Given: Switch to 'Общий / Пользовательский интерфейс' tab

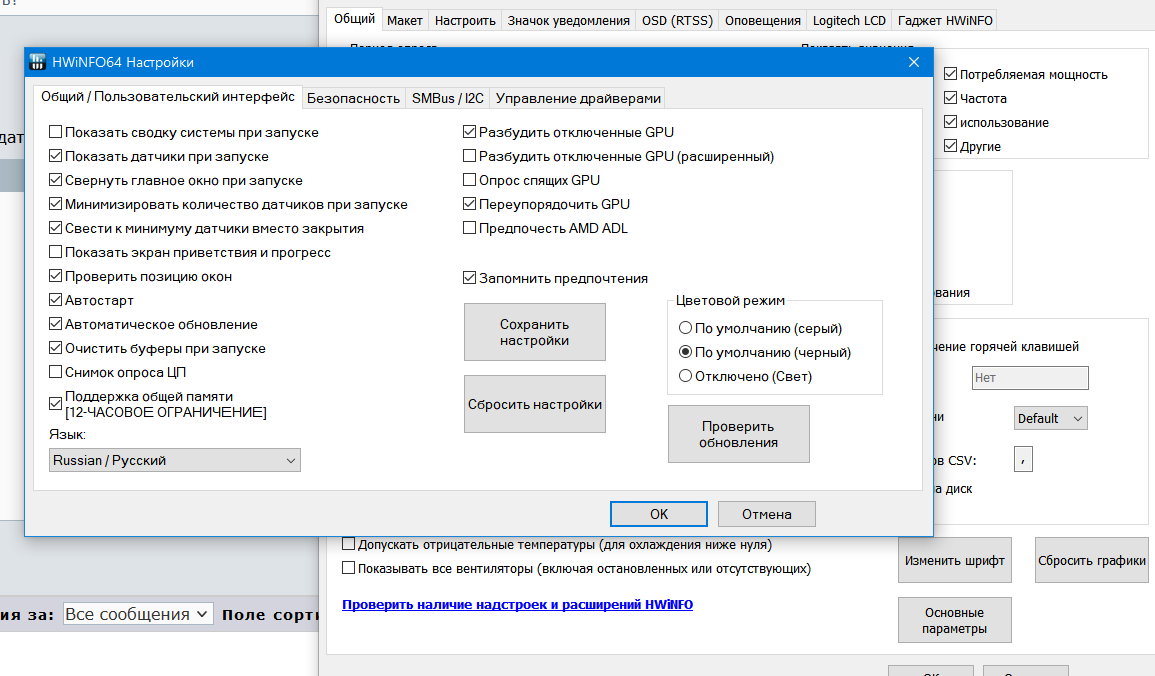Looking at the screenshot, I should pos(167,96).
